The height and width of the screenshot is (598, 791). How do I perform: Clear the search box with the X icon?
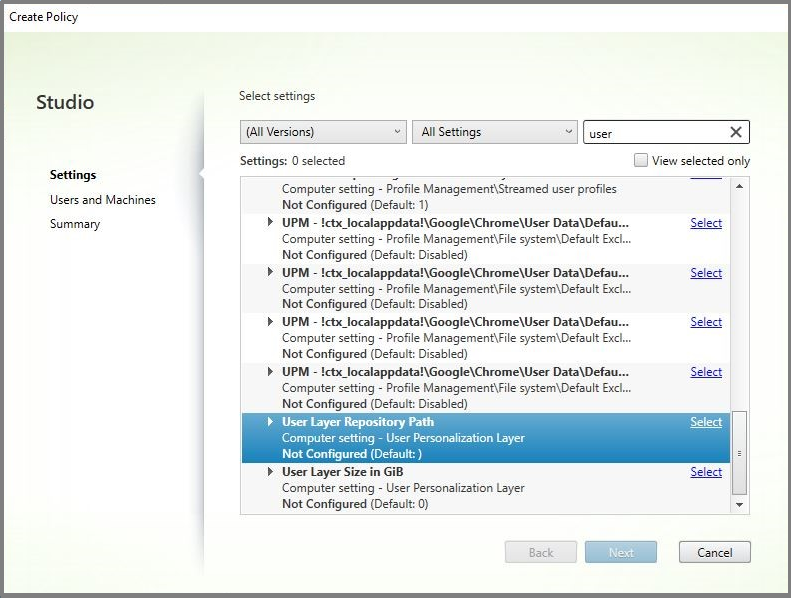[736, 132]
